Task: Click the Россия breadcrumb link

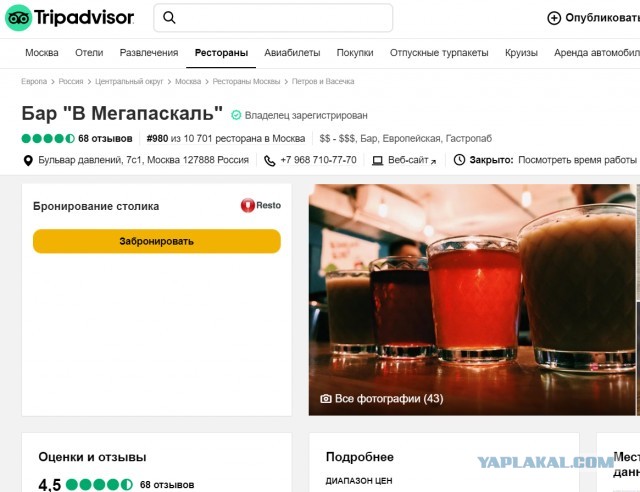Action: (x=71, y=81)
